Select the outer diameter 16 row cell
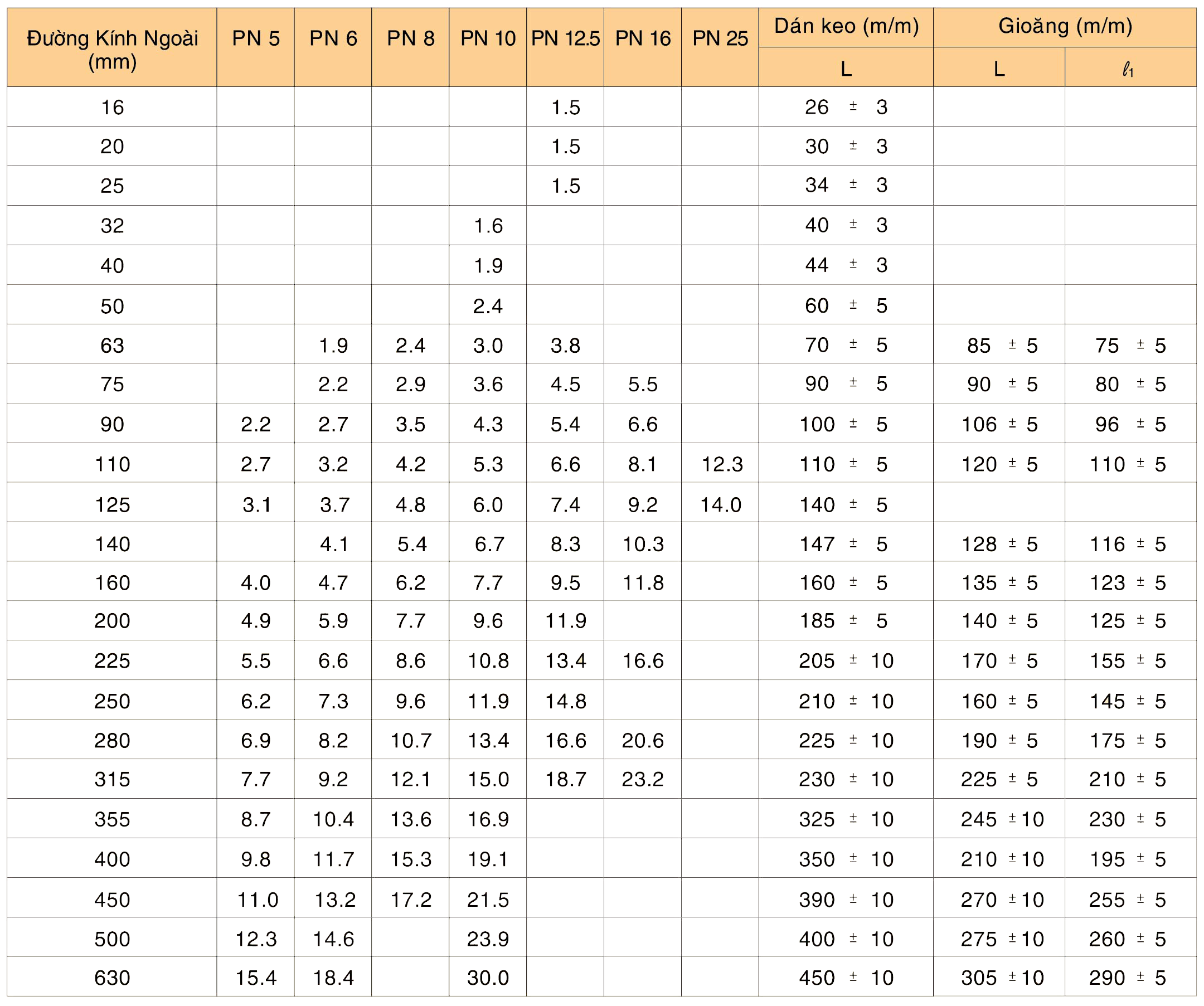 tap(113, 107)
